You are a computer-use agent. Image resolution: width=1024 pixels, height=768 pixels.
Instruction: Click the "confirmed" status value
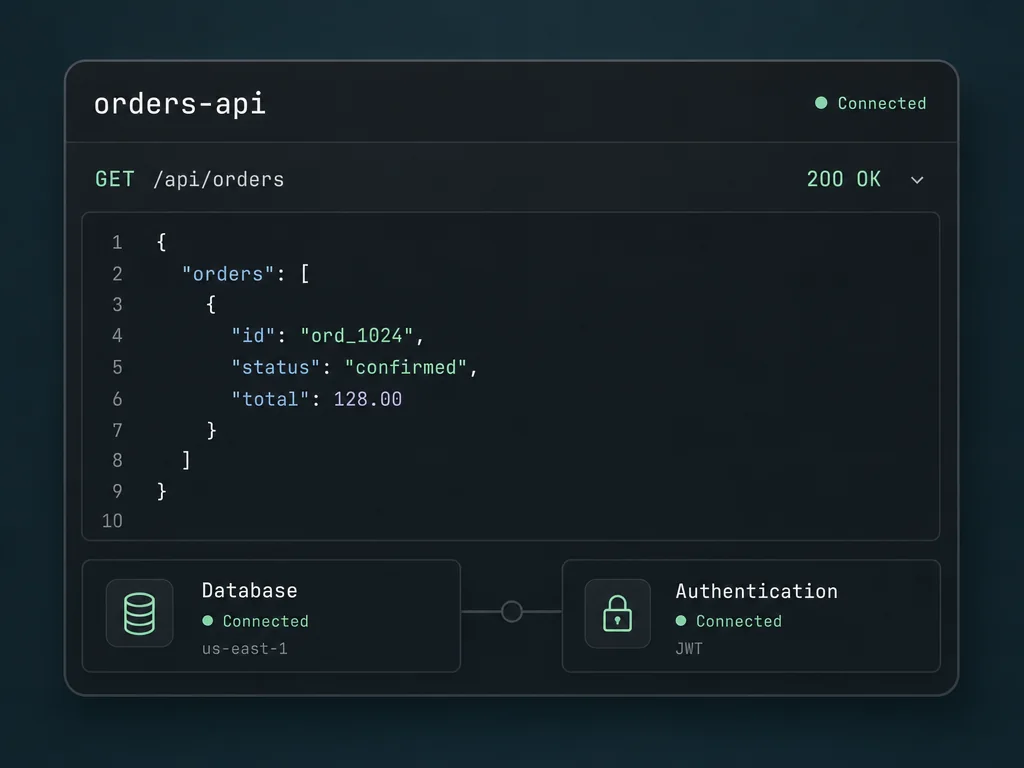point(406,368)
